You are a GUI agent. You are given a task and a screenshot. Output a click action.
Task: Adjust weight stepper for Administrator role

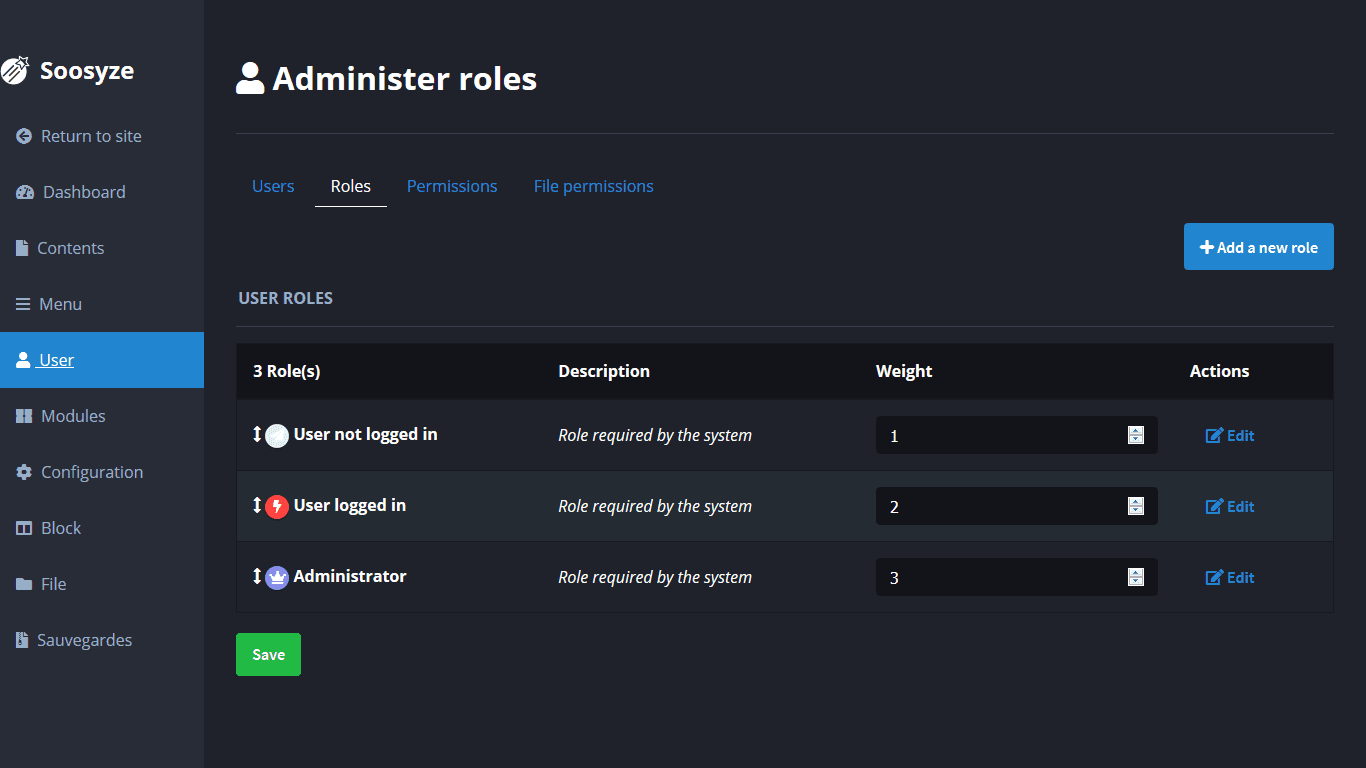[1135, 577]
